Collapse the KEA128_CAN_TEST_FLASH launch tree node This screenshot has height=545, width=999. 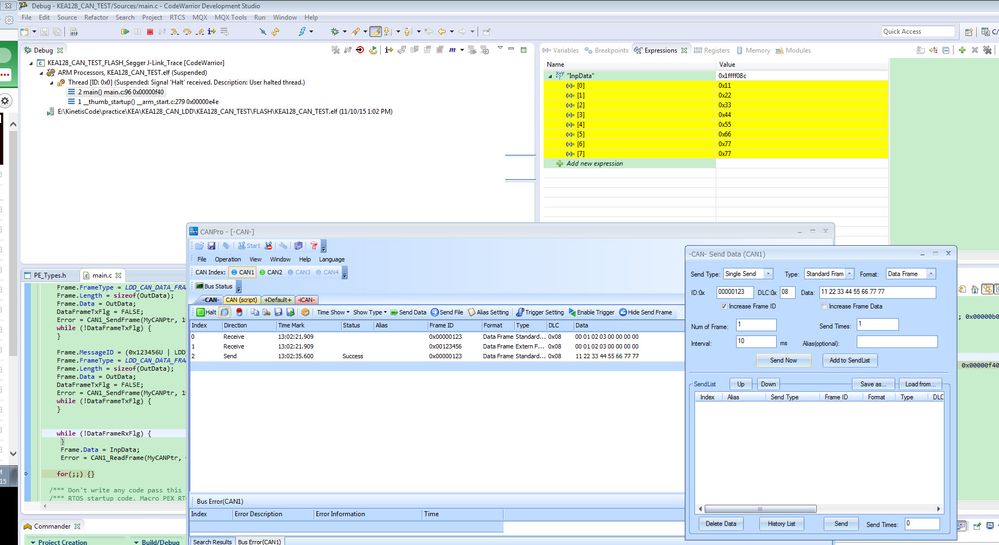31,63
